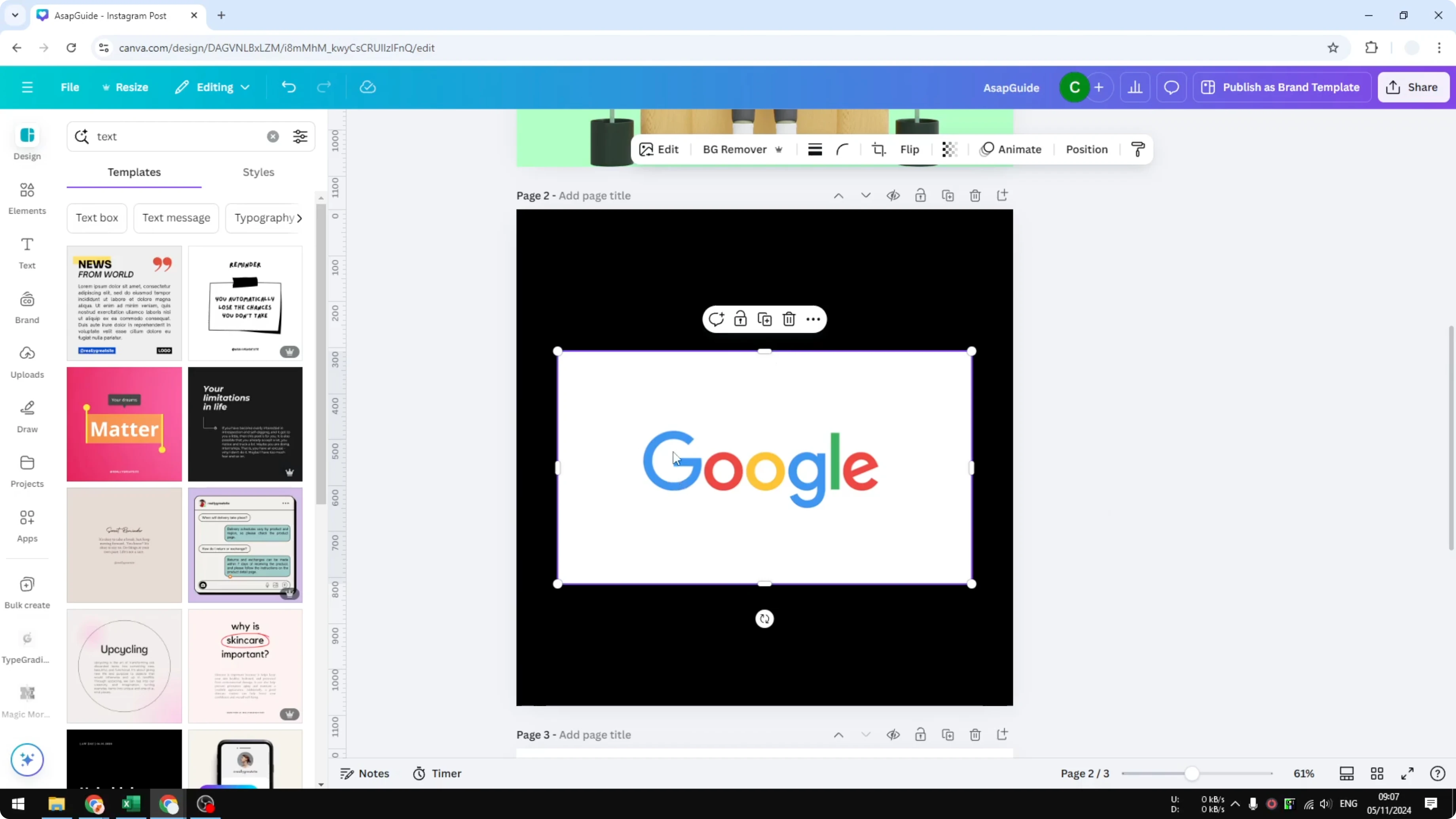Viewport: 1456px width, 819px height.
Task: Select the crop icon in the image toolbar
Action: (879, 149)
